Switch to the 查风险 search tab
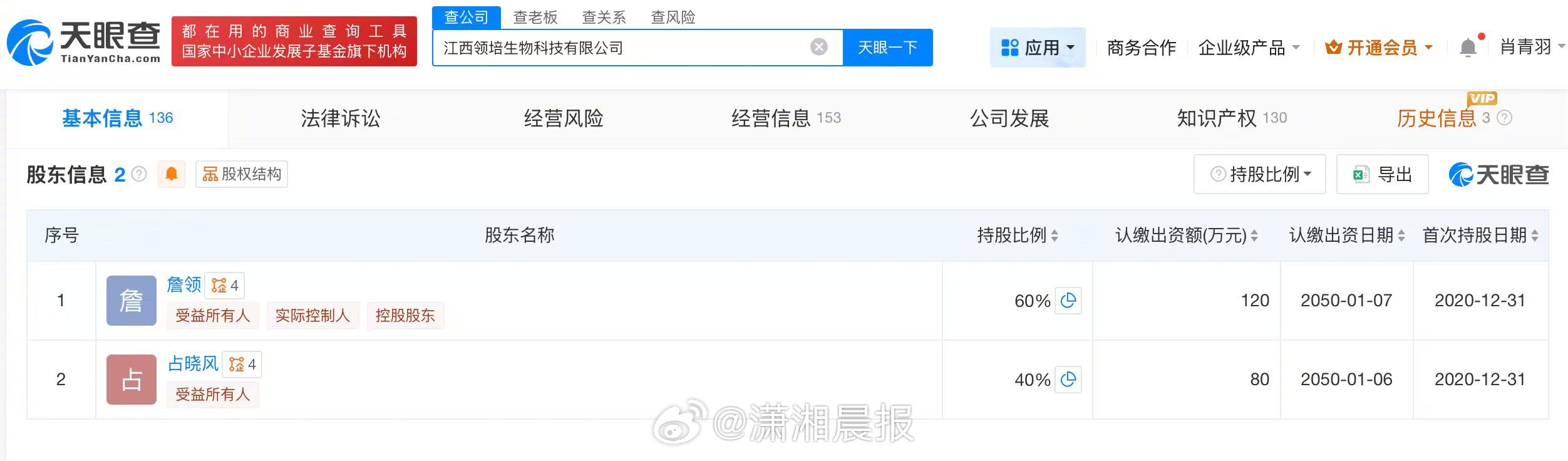The image size is (1568, 461). [x=673, y=18]
